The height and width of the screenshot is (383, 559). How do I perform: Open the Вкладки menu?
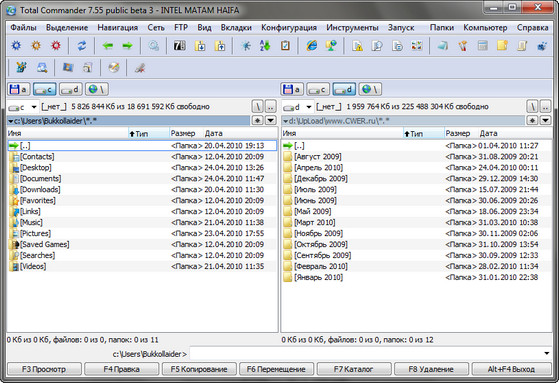pos(236,27)
